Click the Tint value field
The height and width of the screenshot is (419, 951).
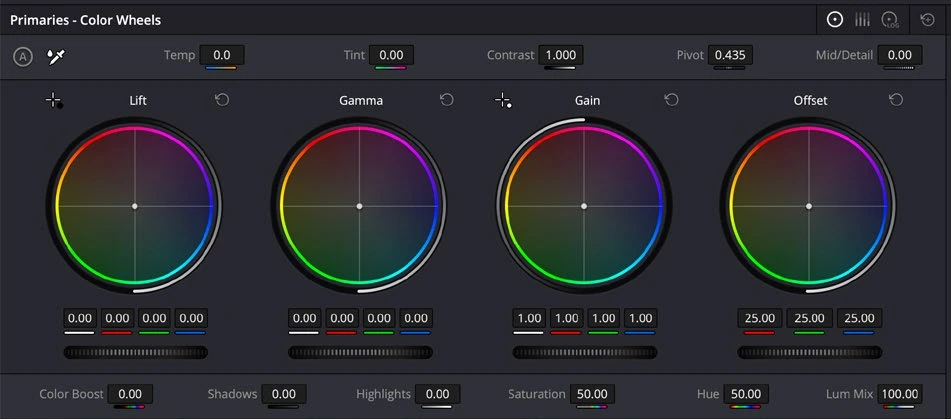pyautogui.click(x=391, y=55)
